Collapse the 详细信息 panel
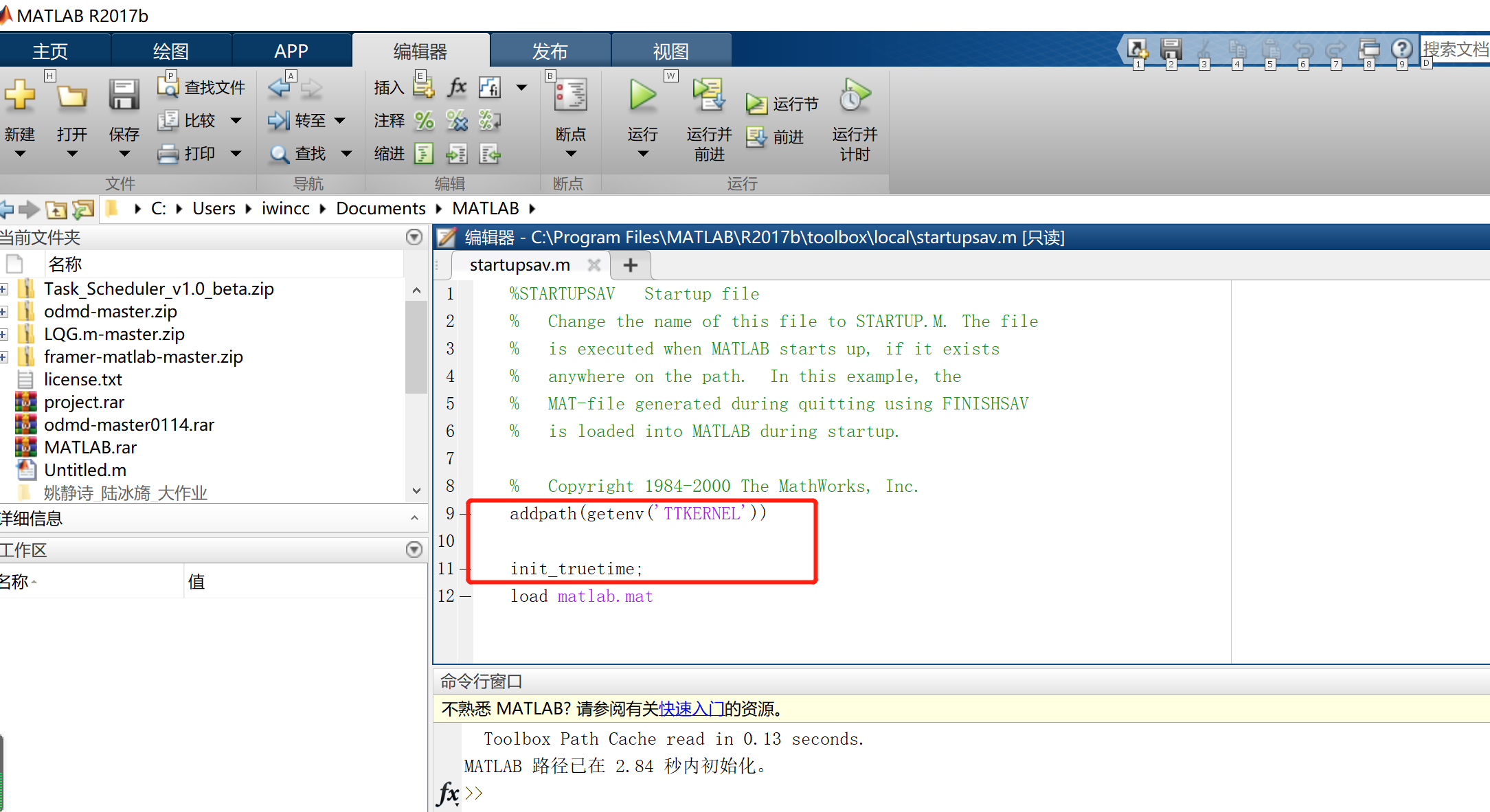 click(x=414, y=519)
